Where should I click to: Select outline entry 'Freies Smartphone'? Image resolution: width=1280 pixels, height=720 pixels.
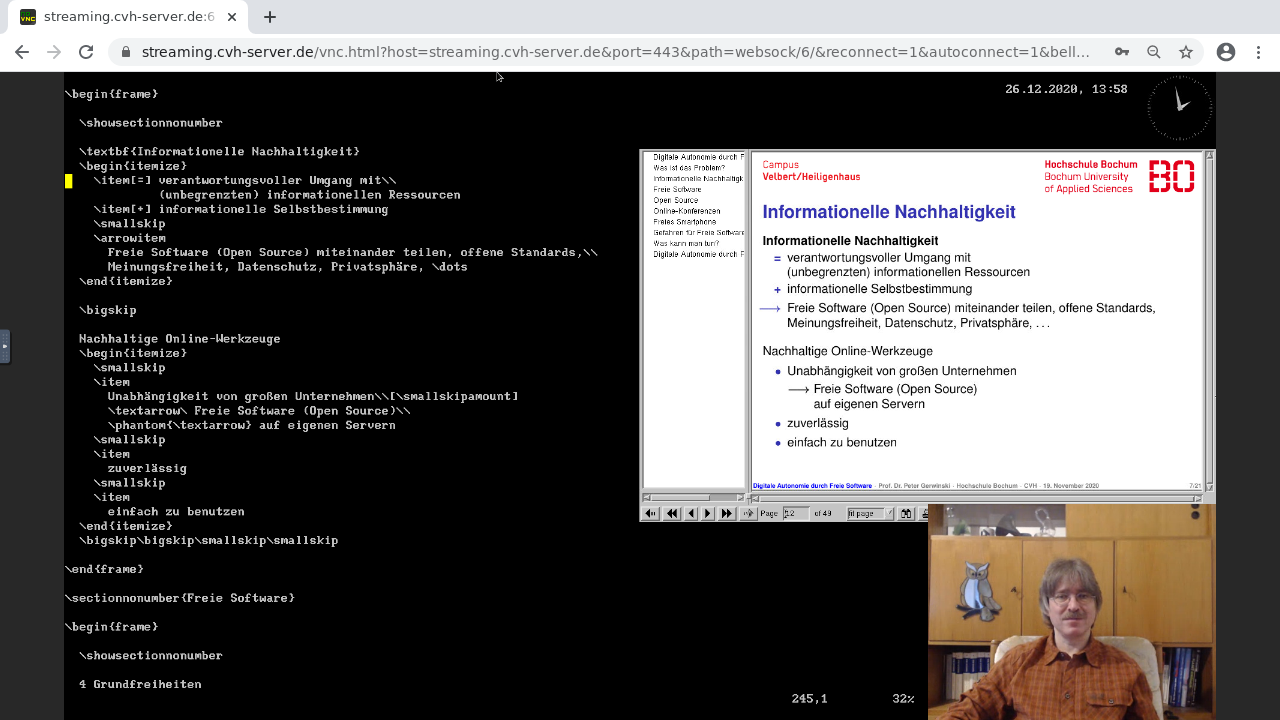tap(684, 222)
